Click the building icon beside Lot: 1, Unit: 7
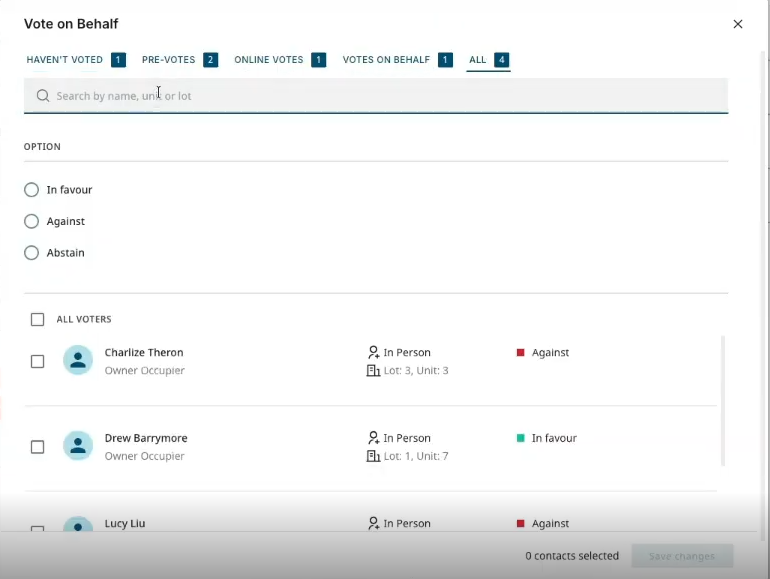Screen dimensions: 770x579 point(373,456)
